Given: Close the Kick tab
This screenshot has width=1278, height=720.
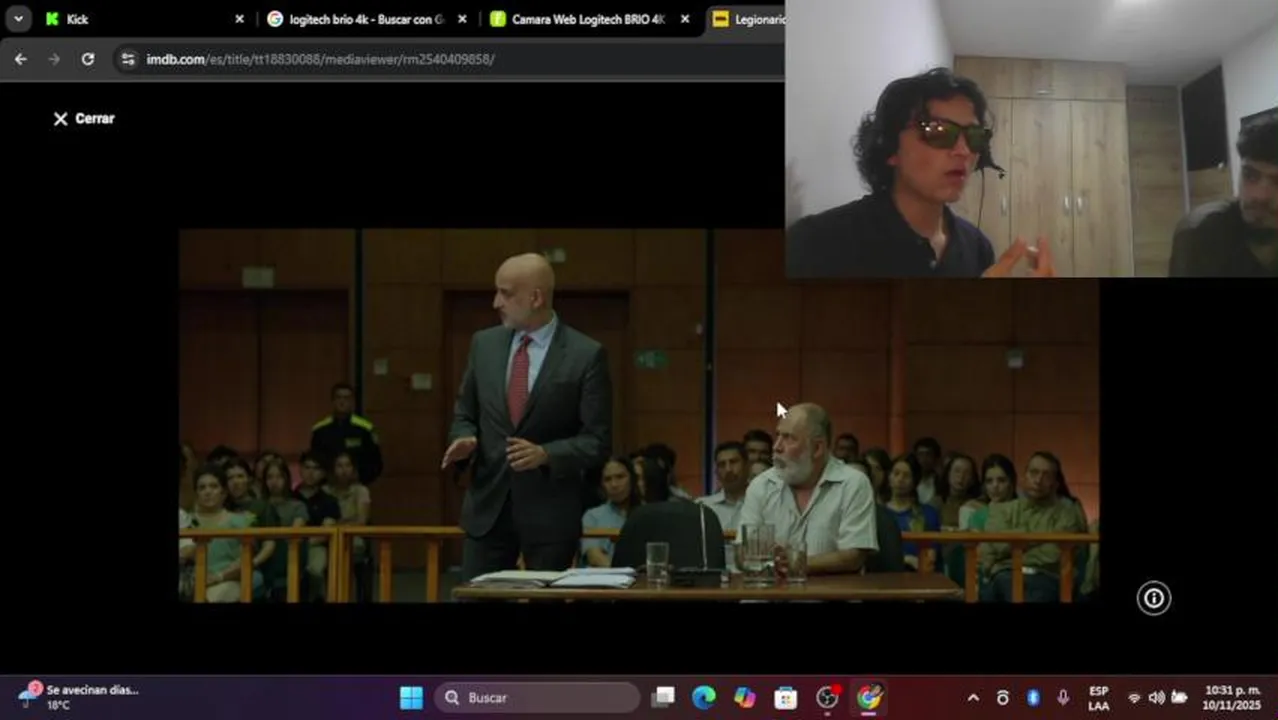Looking at the screenshot, I should pos(239,19).
